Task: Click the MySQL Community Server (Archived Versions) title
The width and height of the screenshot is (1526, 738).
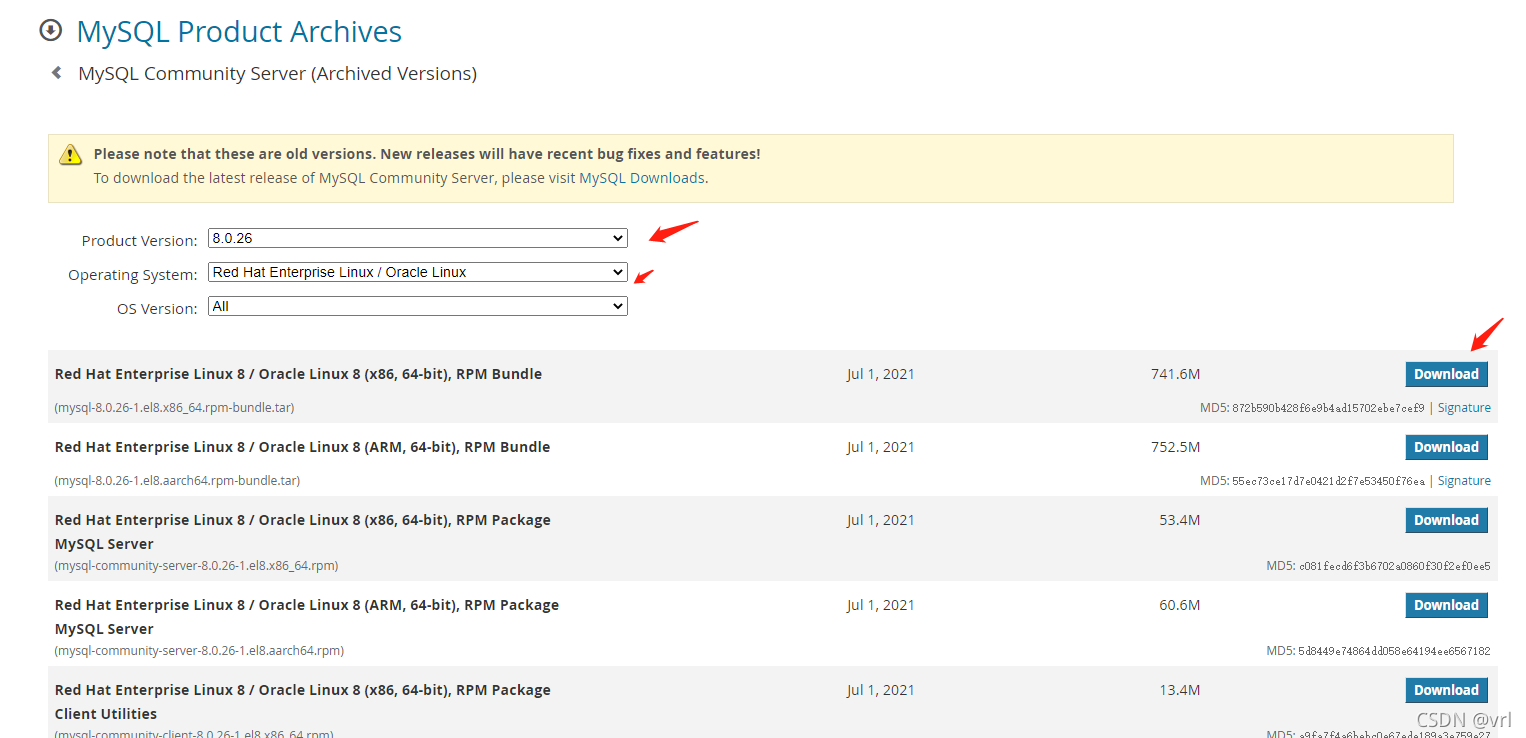Action: (277, 74)
